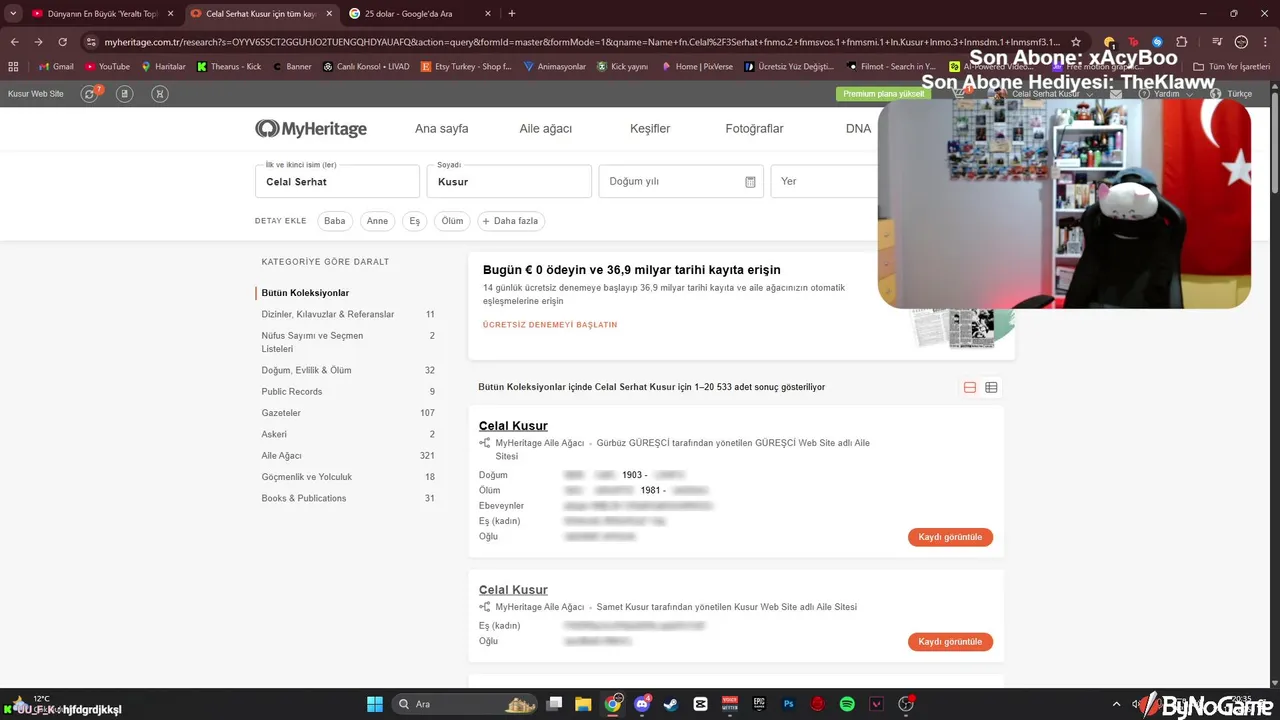Add Ölüm detail filter
This screenshot has width=1280, height=720.
coord(453,221)
